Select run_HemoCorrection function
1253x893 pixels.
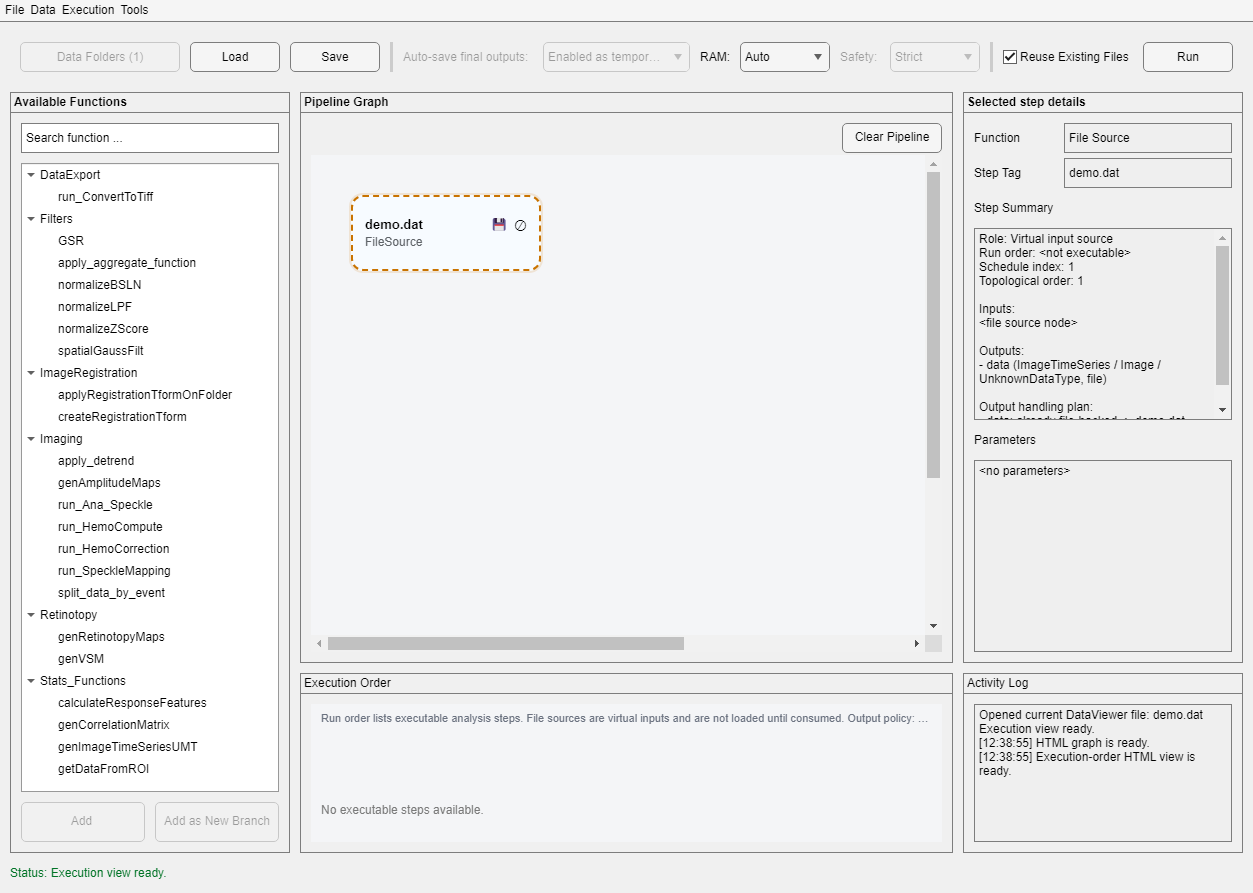click(114, 549)
